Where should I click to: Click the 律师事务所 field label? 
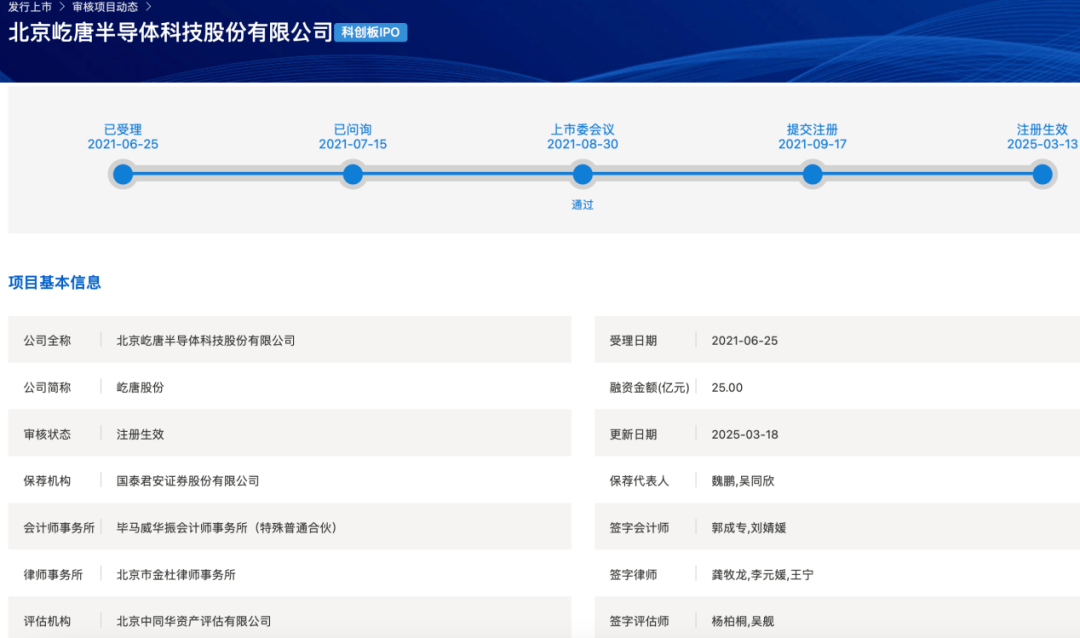(53, 575)
